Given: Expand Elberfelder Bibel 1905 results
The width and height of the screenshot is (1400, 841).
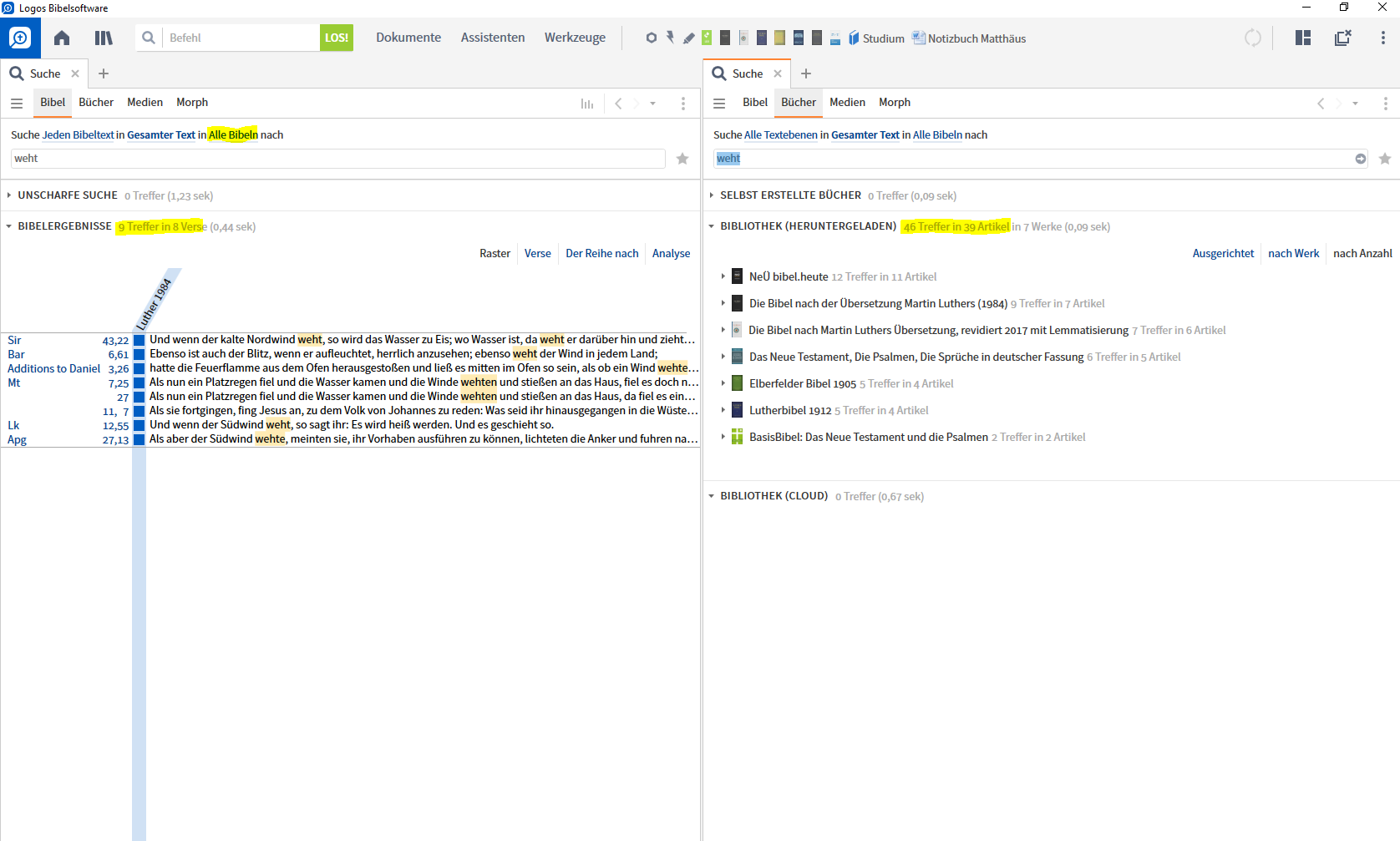Looking at the screenshot, I should click(723, 383).
